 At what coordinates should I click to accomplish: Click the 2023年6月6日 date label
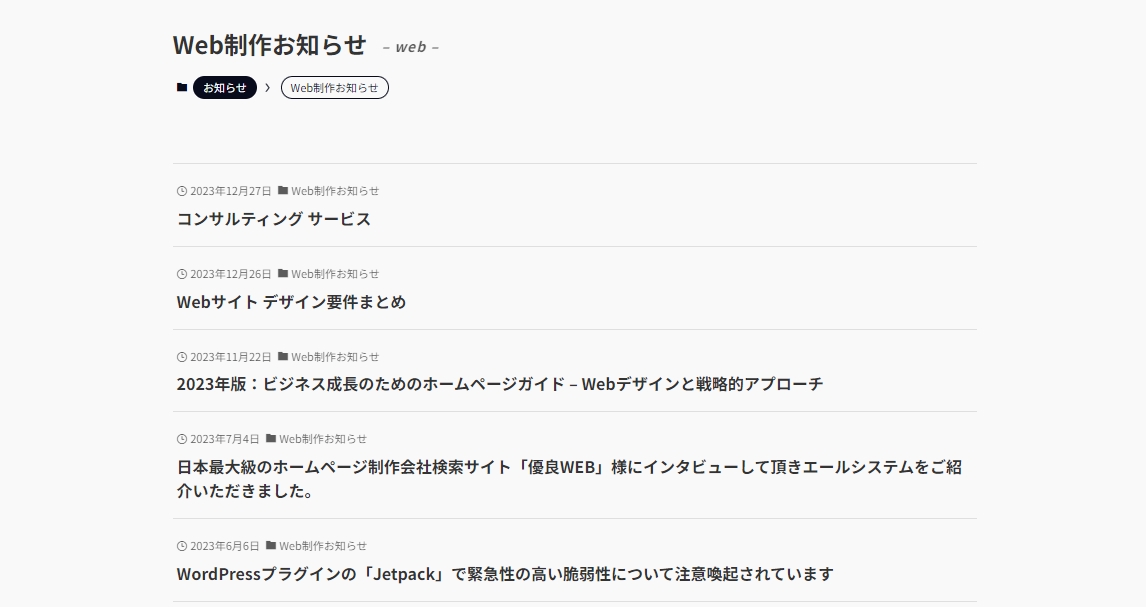224,546
